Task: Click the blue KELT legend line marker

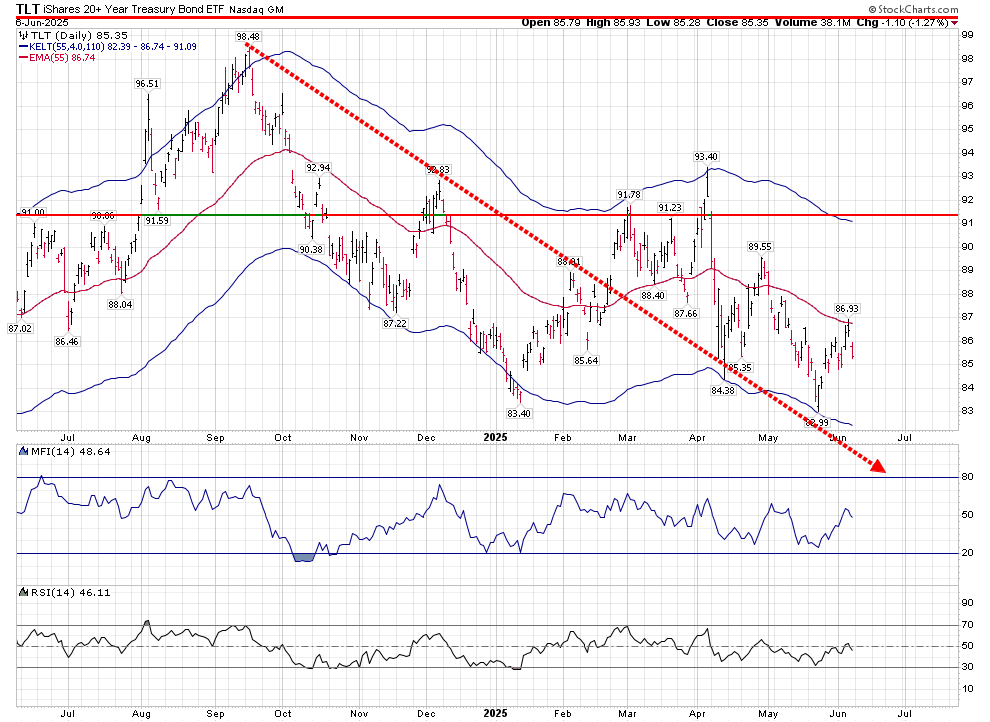Action: coord(25,47)
